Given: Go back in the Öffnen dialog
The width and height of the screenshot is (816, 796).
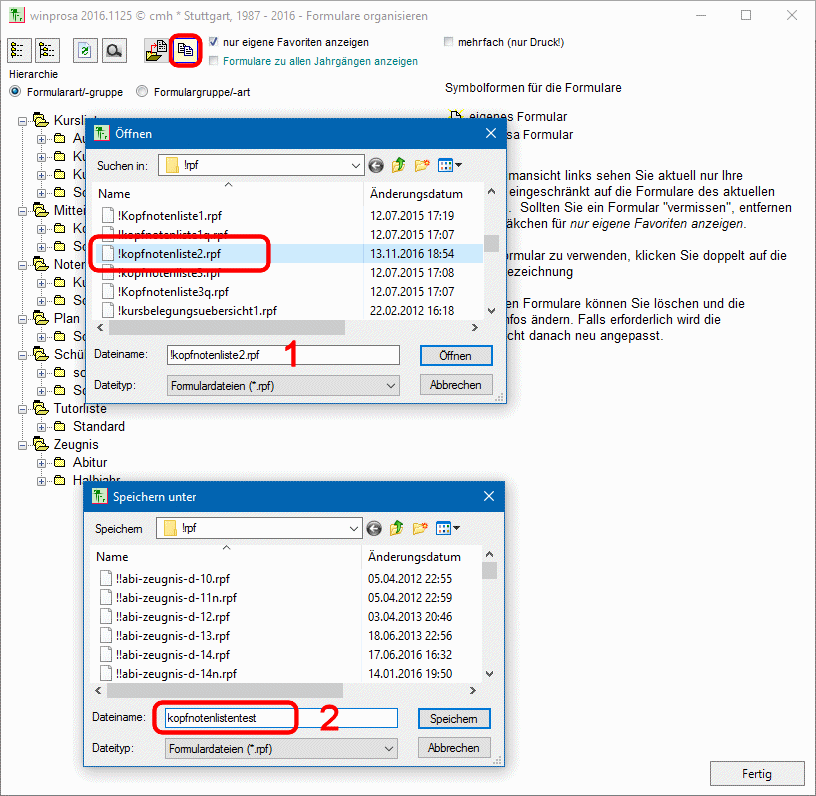Looking at the screenshot, I should tap(376, 166).
